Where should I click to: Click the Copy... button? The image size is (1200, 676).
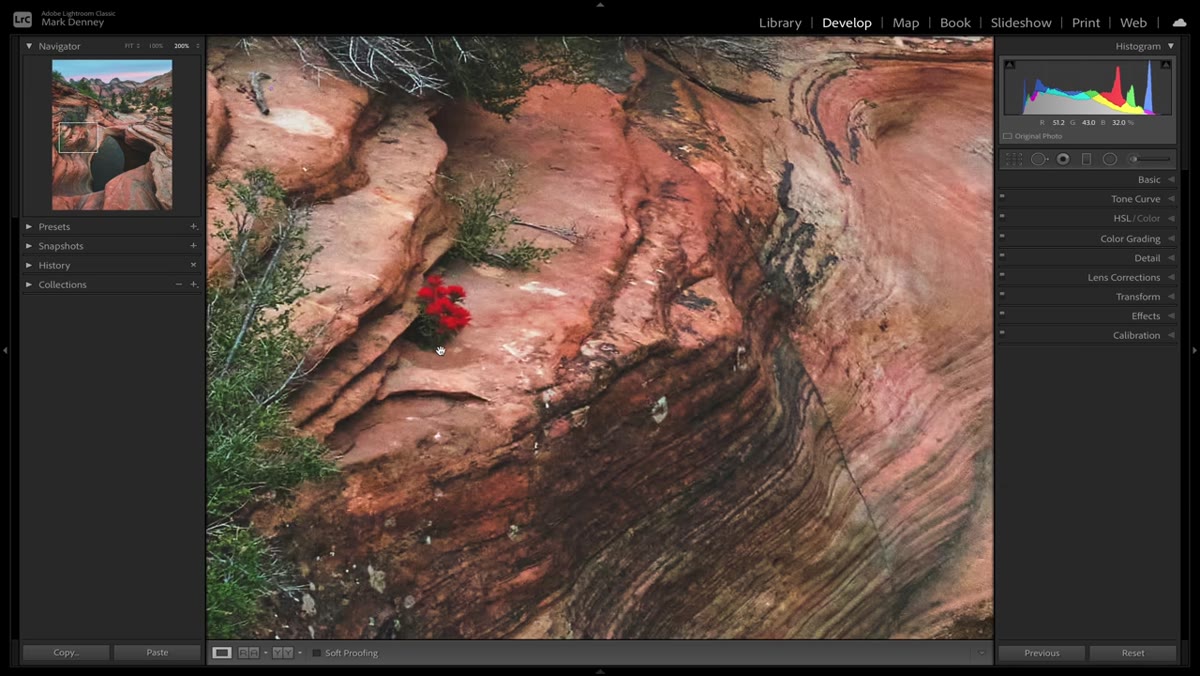pyautogui.click(x=66, y=653)
